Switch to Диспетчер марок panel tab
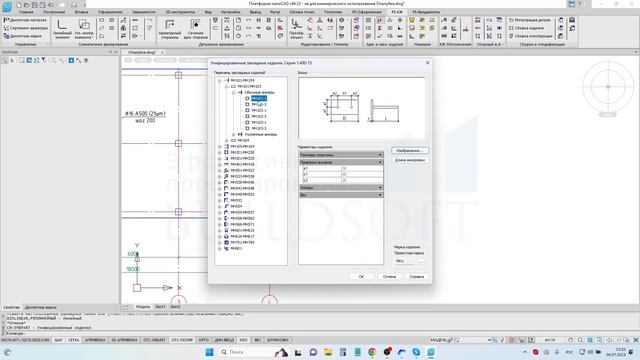The height and width of the screenshot is (360, 640). pos(40,307)
